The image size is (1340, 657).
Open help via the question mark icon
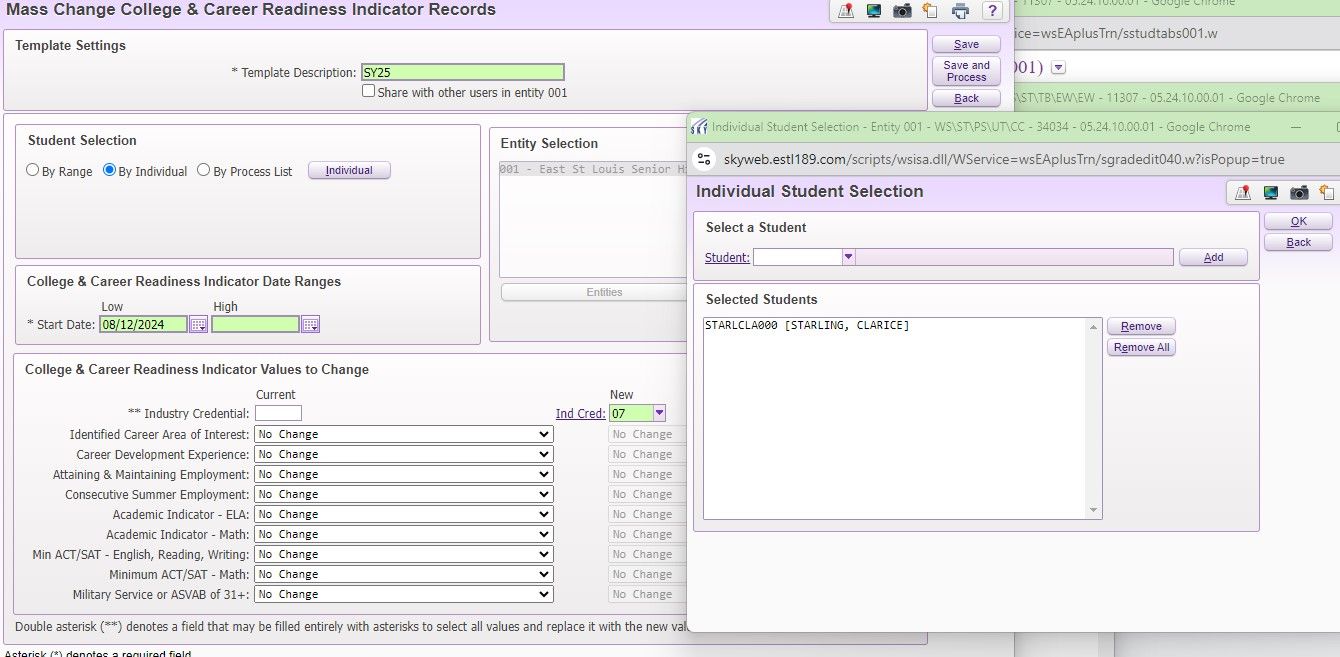[x=991, y=11]
